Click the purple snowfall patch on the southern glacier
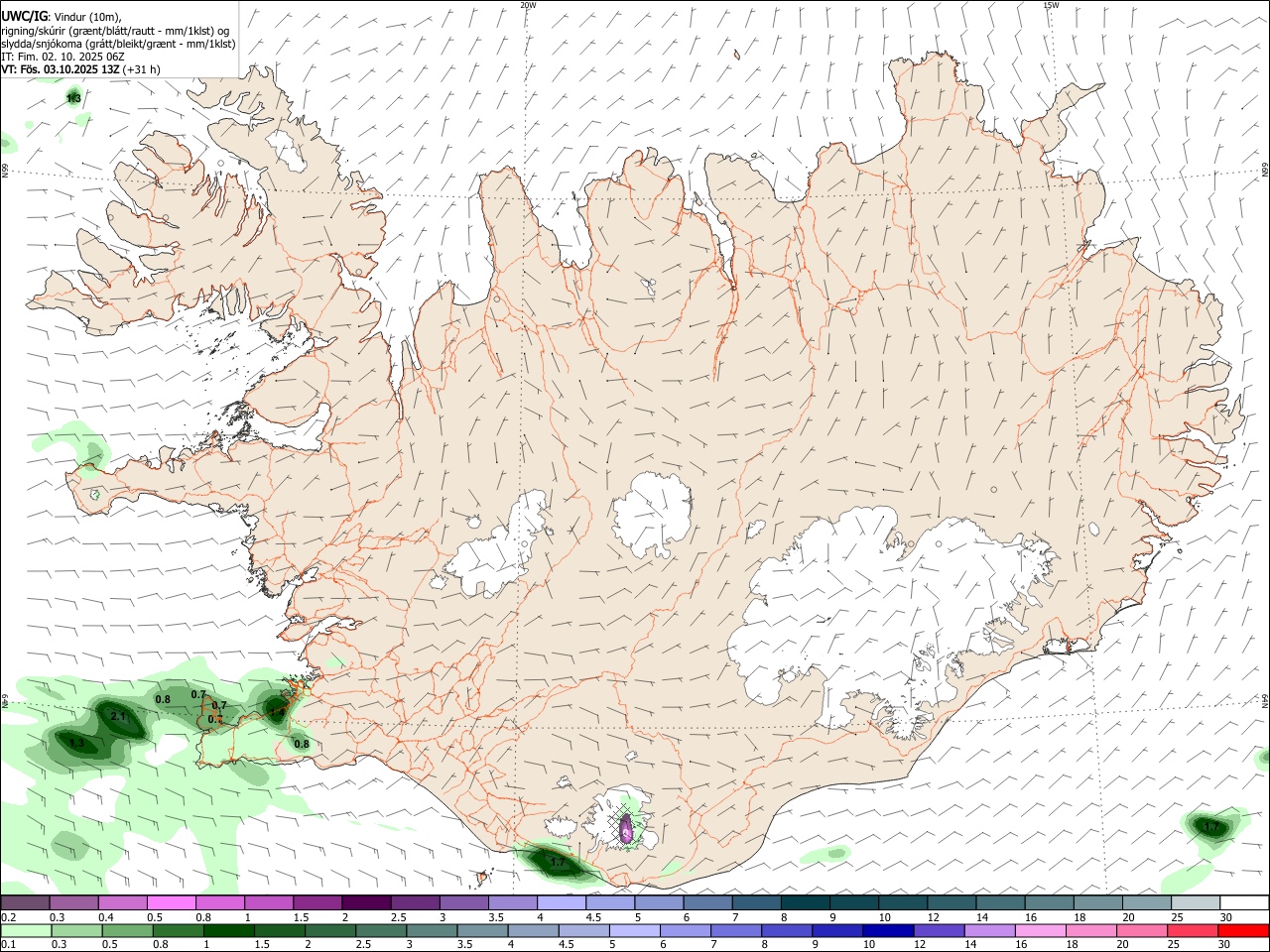Image resolution: width=1270 pixels, height=952 pixels. [x=626, y=829]
